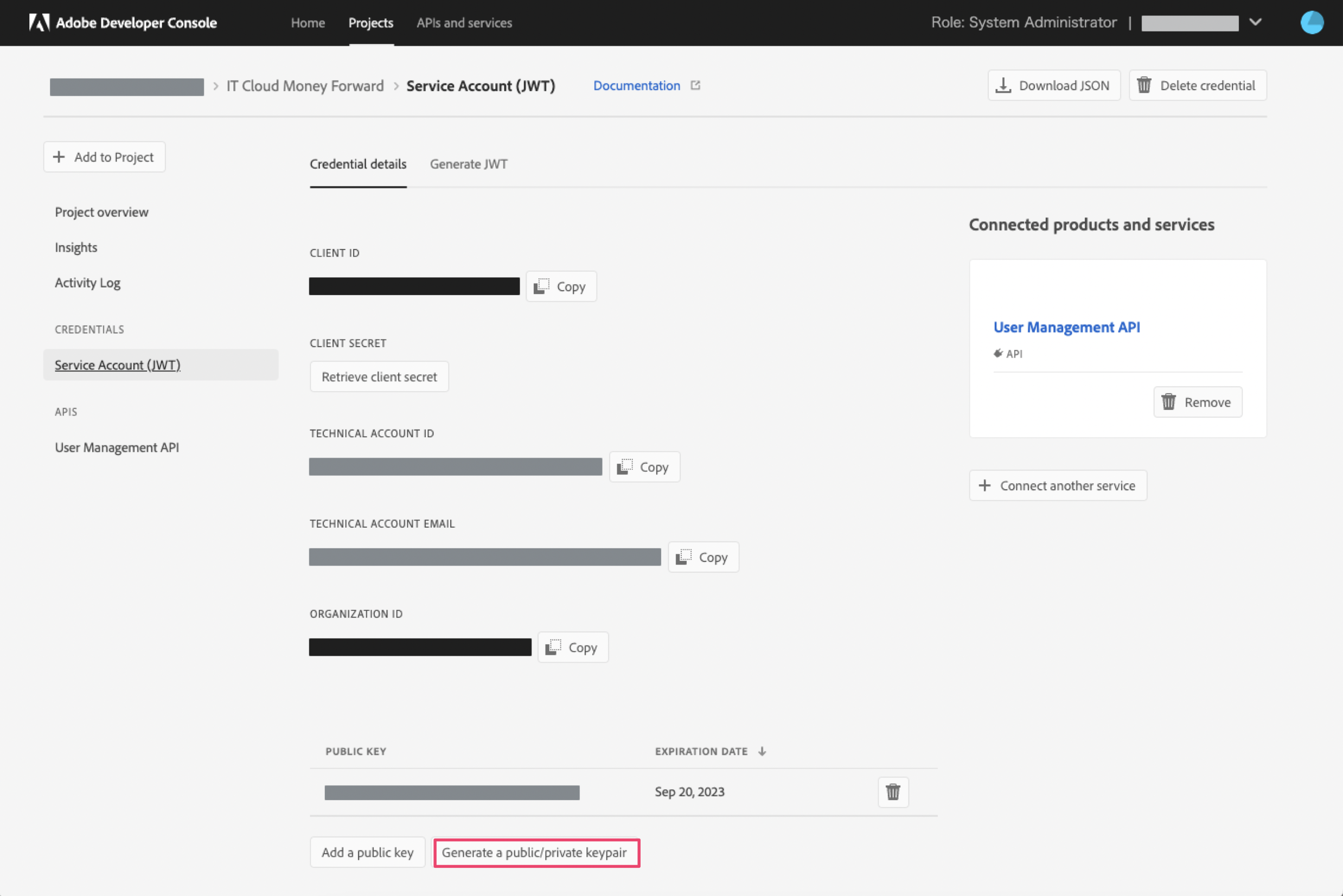Open Insights in sidebar

76,247
